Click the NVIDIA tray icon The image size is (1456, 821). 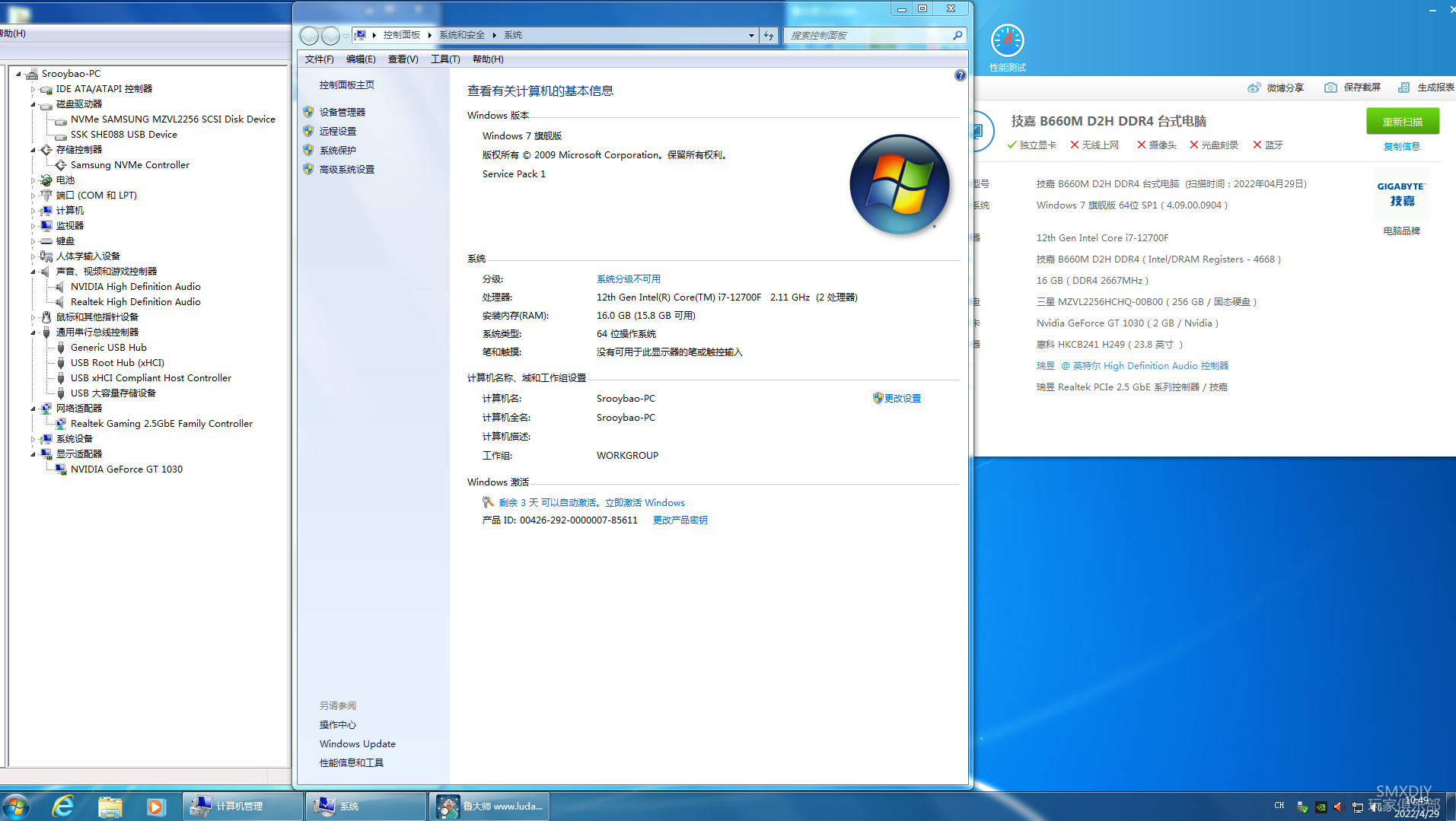(1321, 807)
